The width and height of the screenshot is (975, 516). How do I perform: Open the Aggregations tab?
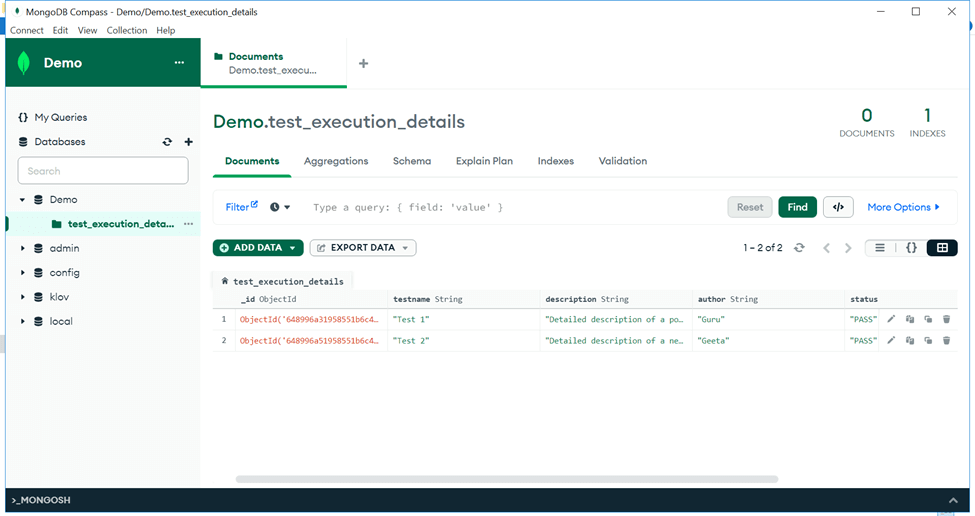pos(336,161)
